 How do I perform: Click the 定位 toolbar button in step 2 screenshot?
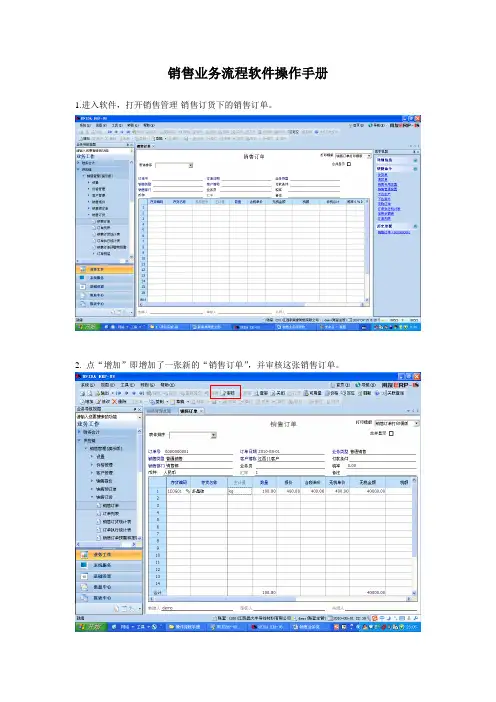(348, 393)
